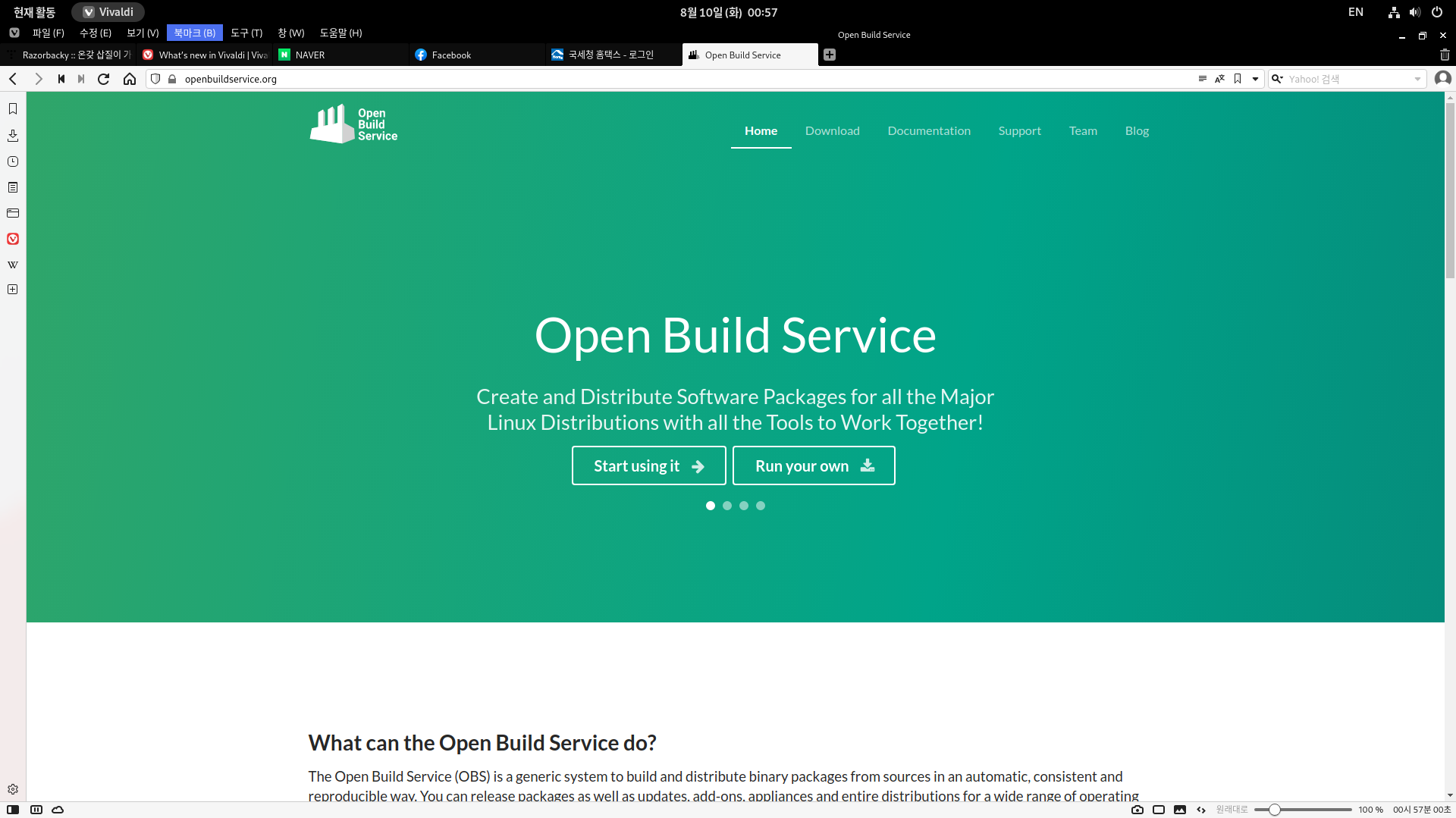
Task: Show the first carousel slide
Action: click(x=711, y=506)
